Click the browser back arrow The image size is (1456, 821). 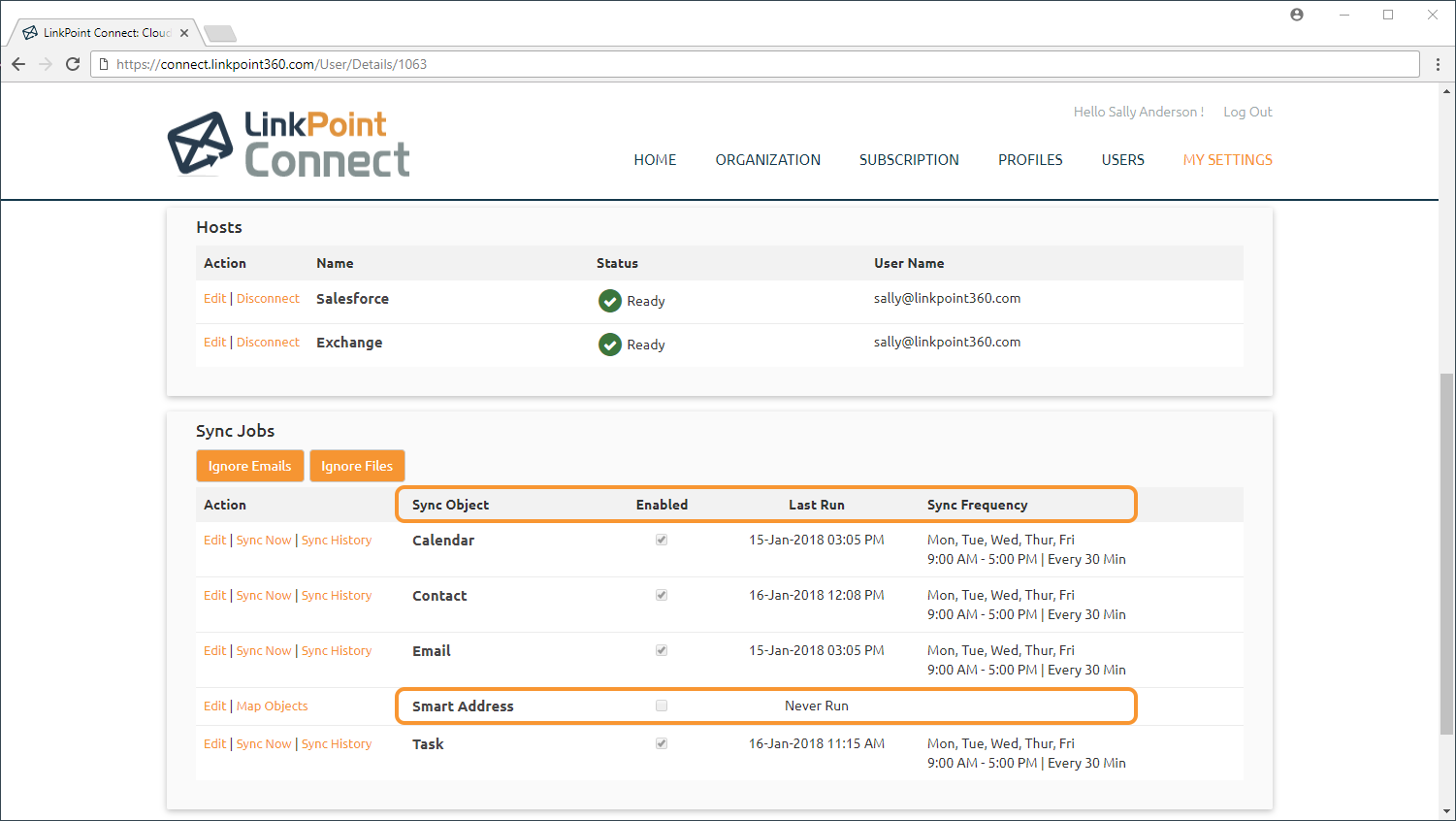coord(18,64)
